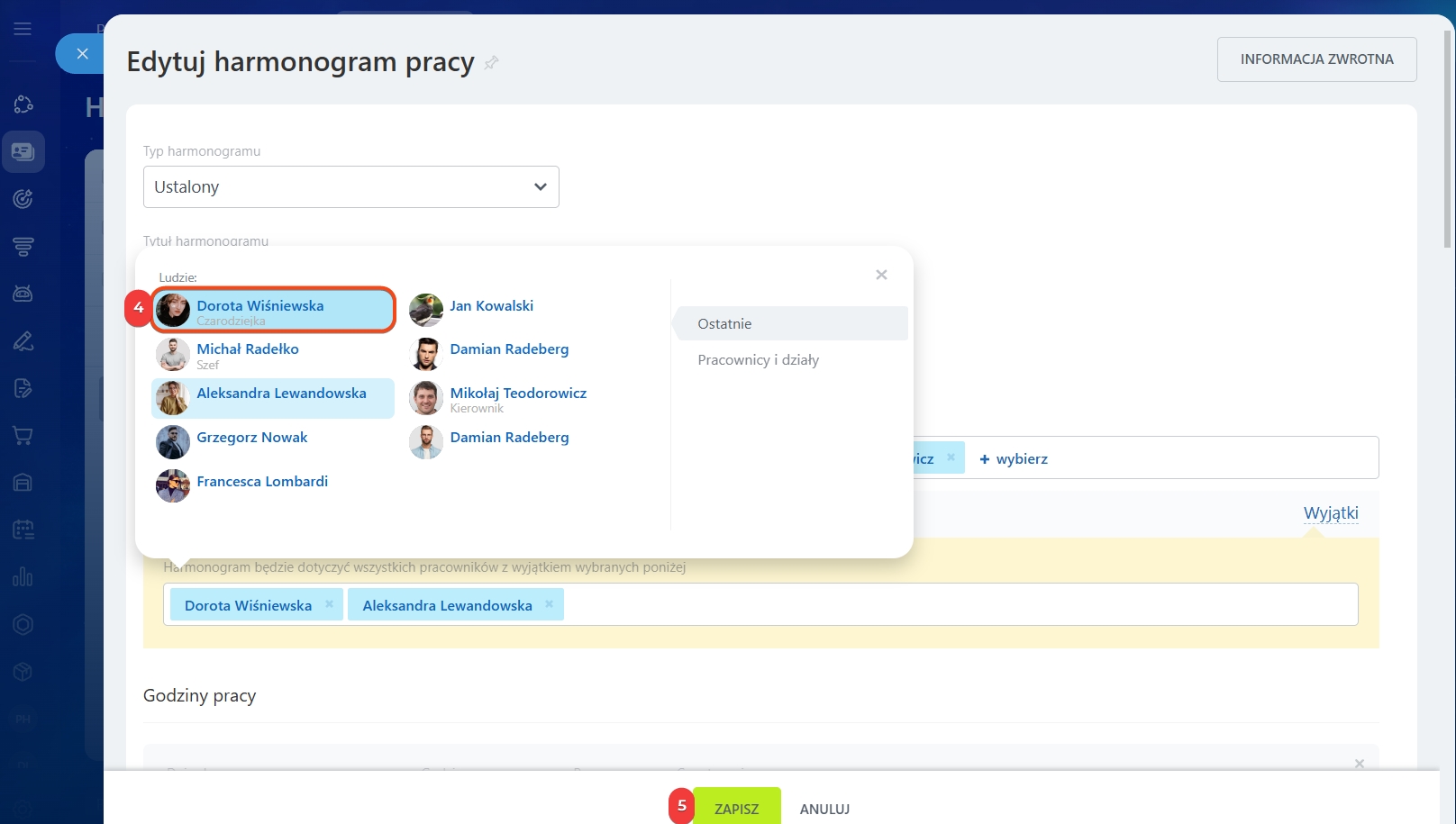Click the Edytuj harmonogram pracy title
1456x824 pixels.
[x=300, y=62]
